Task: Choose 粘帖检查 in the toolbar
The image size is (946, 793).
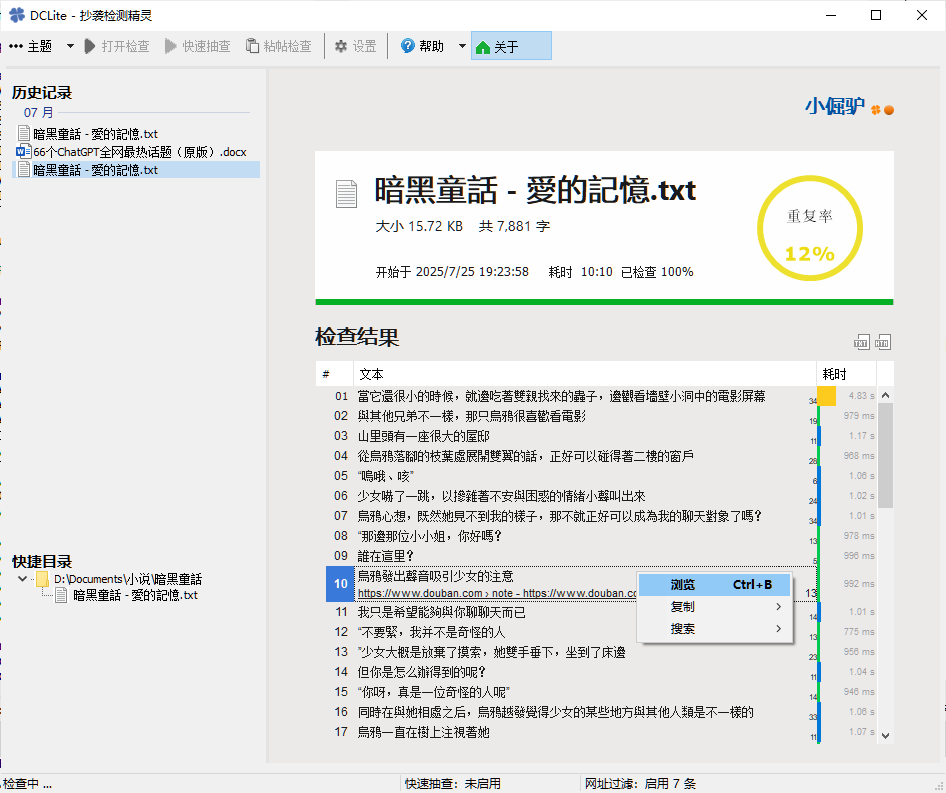Action: [279, 46]
